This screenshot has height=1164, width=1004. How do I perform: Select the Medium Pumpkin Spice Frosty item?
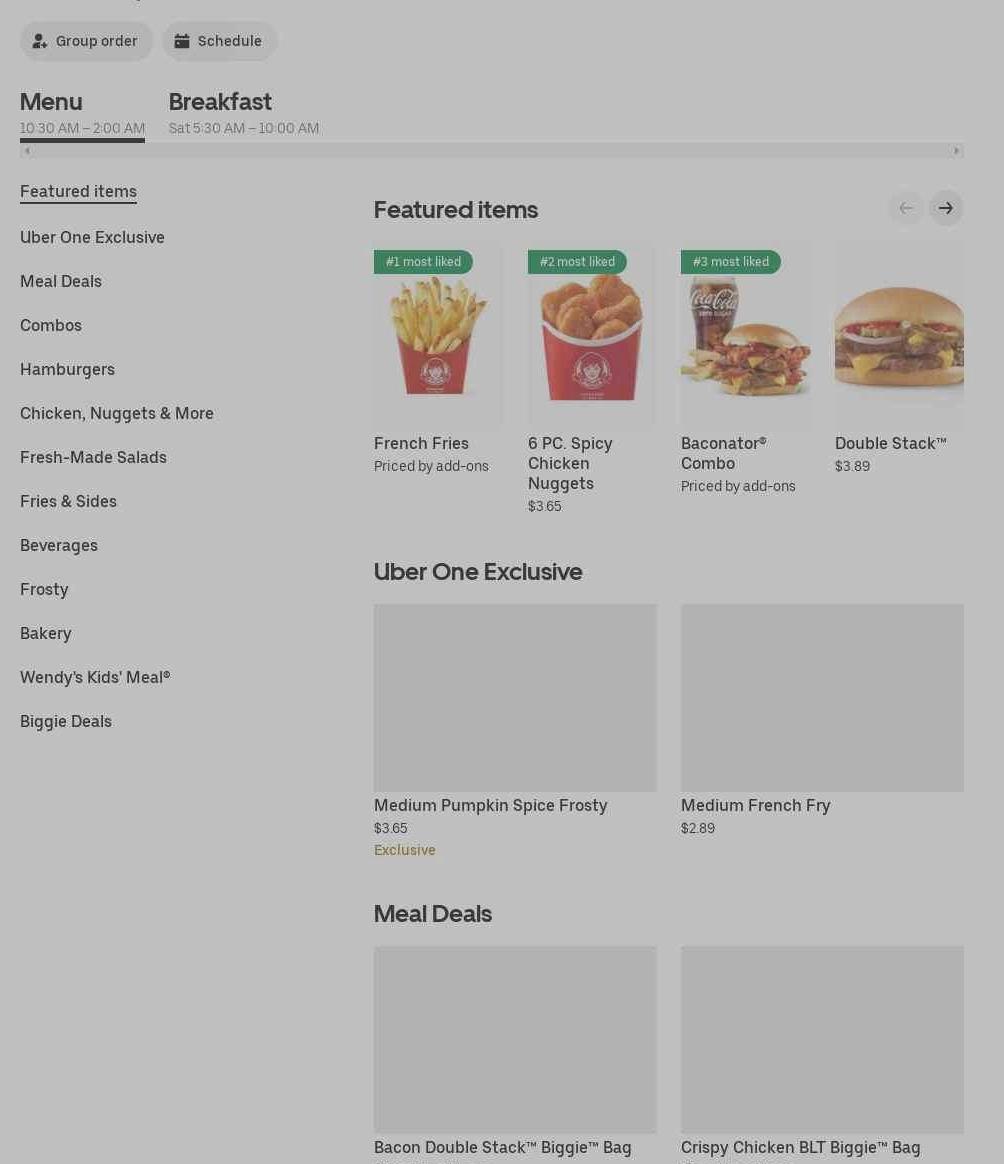[515, 731]
